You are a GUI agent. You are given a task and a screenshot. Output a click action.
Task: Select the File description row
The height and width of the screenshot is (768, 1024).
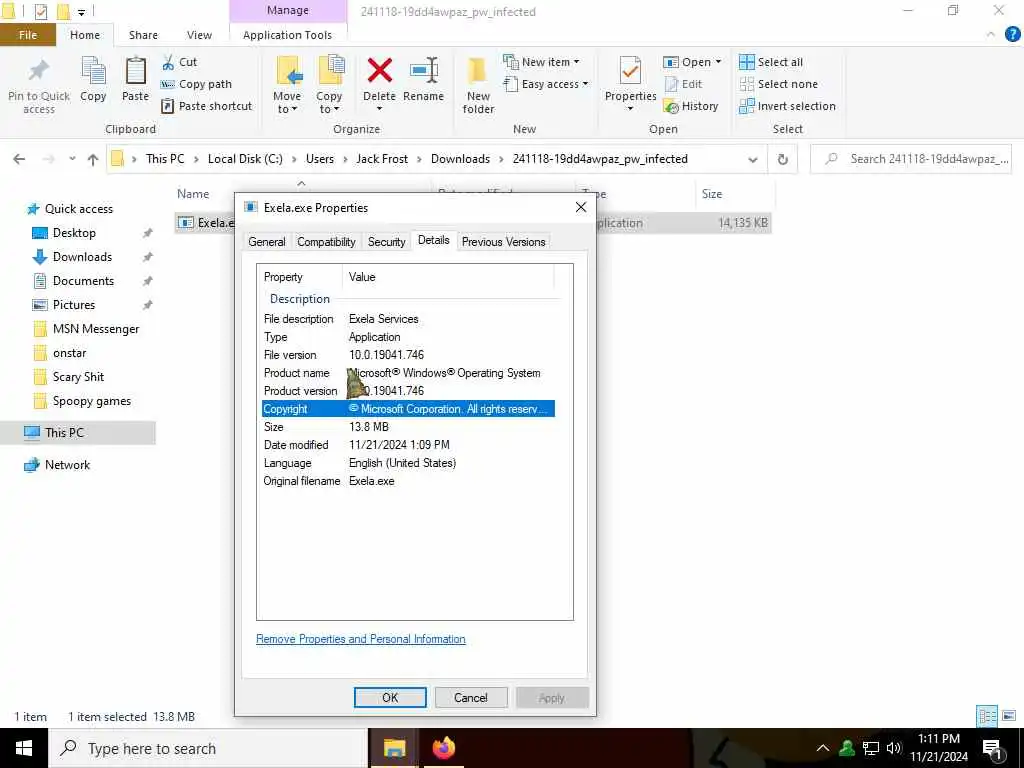[x=408, y=319]
